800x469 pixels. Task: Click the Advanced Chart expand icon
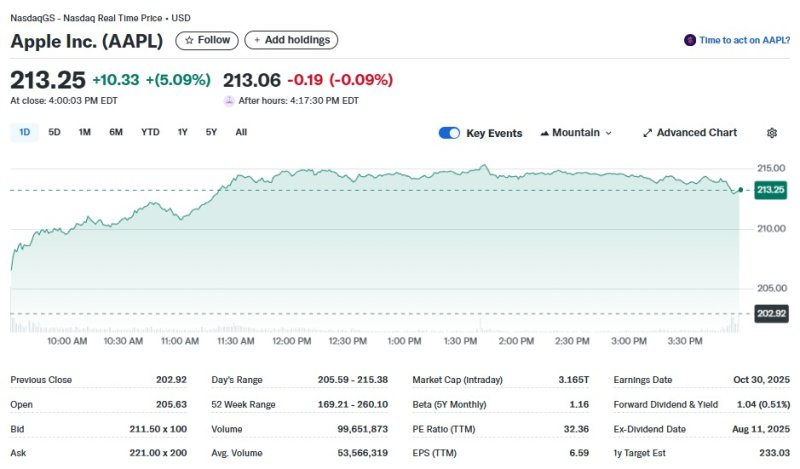(x=647, y=133)
